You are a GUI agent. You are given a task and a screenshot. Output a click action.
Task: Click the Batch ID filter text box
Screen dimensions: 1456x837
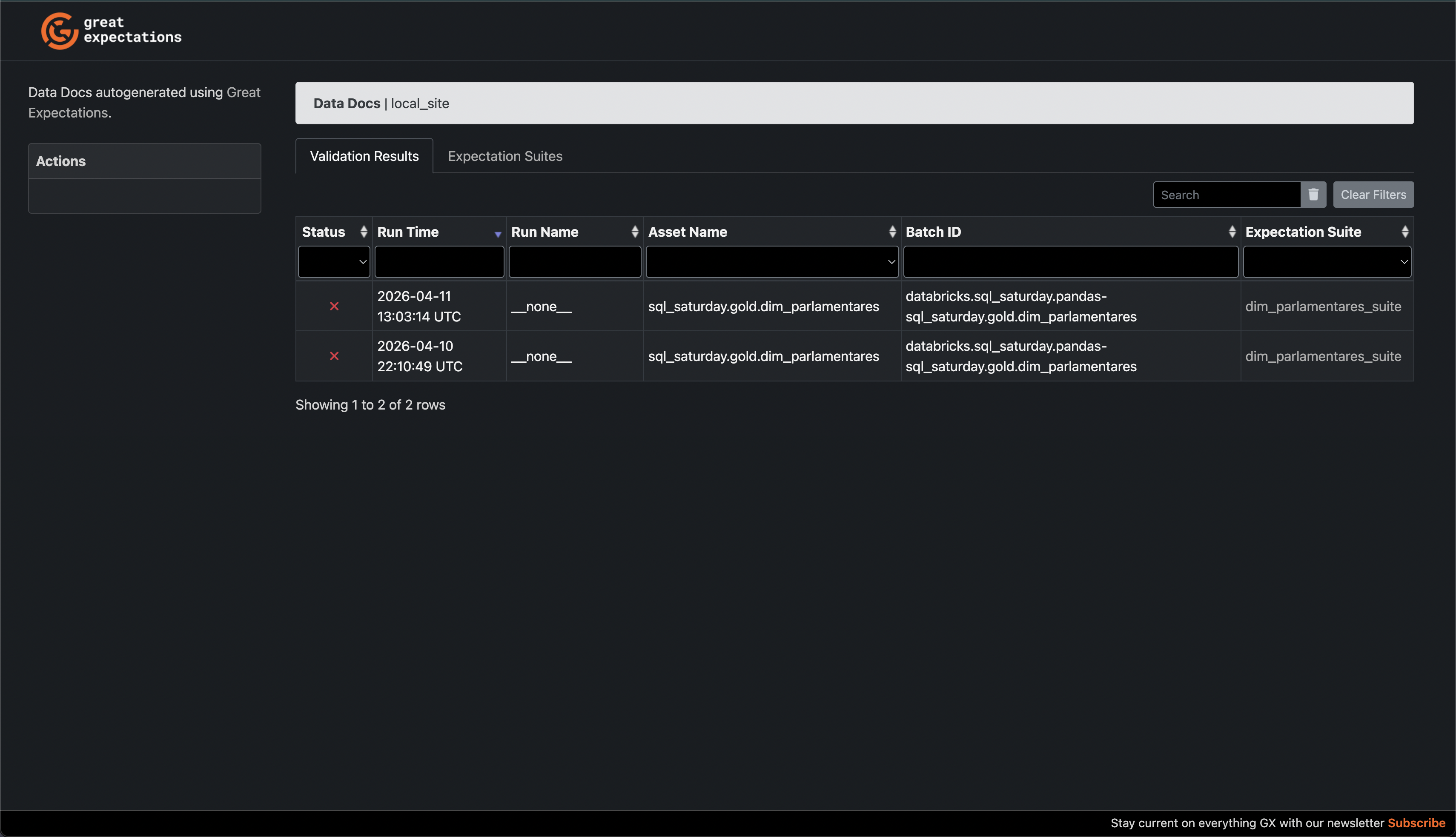point(1071,262)
